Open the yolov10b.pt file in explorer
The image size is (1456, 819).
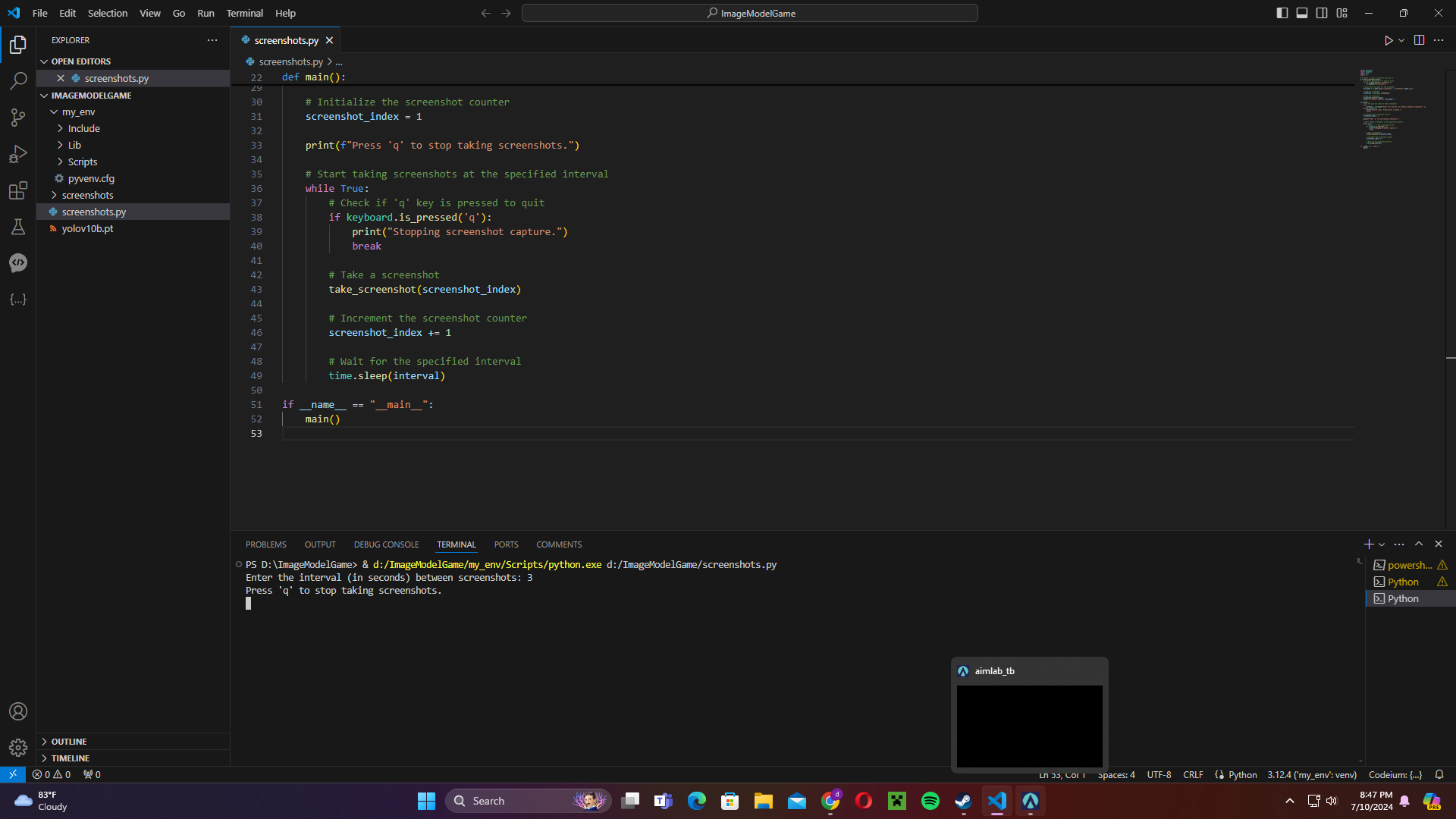click(87, 228)
